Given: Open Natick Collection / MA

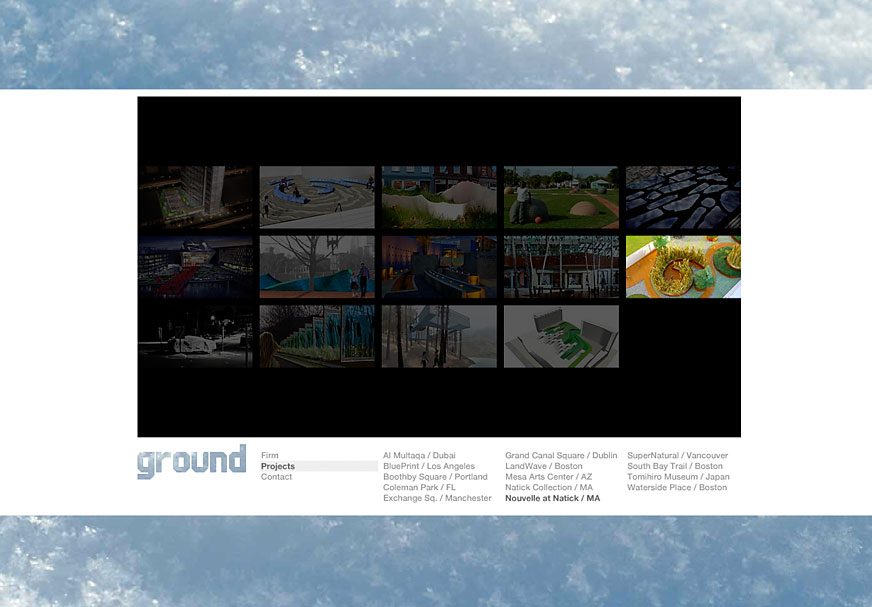Looking at the screenshot, I should click(549, 486).
